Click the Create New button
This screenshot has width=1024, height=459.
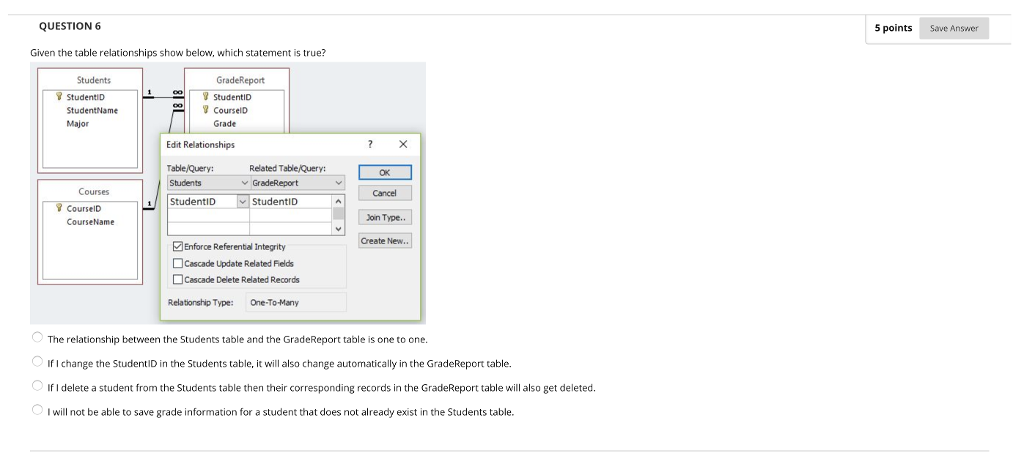pyautogui.click(x=385, y=241)
